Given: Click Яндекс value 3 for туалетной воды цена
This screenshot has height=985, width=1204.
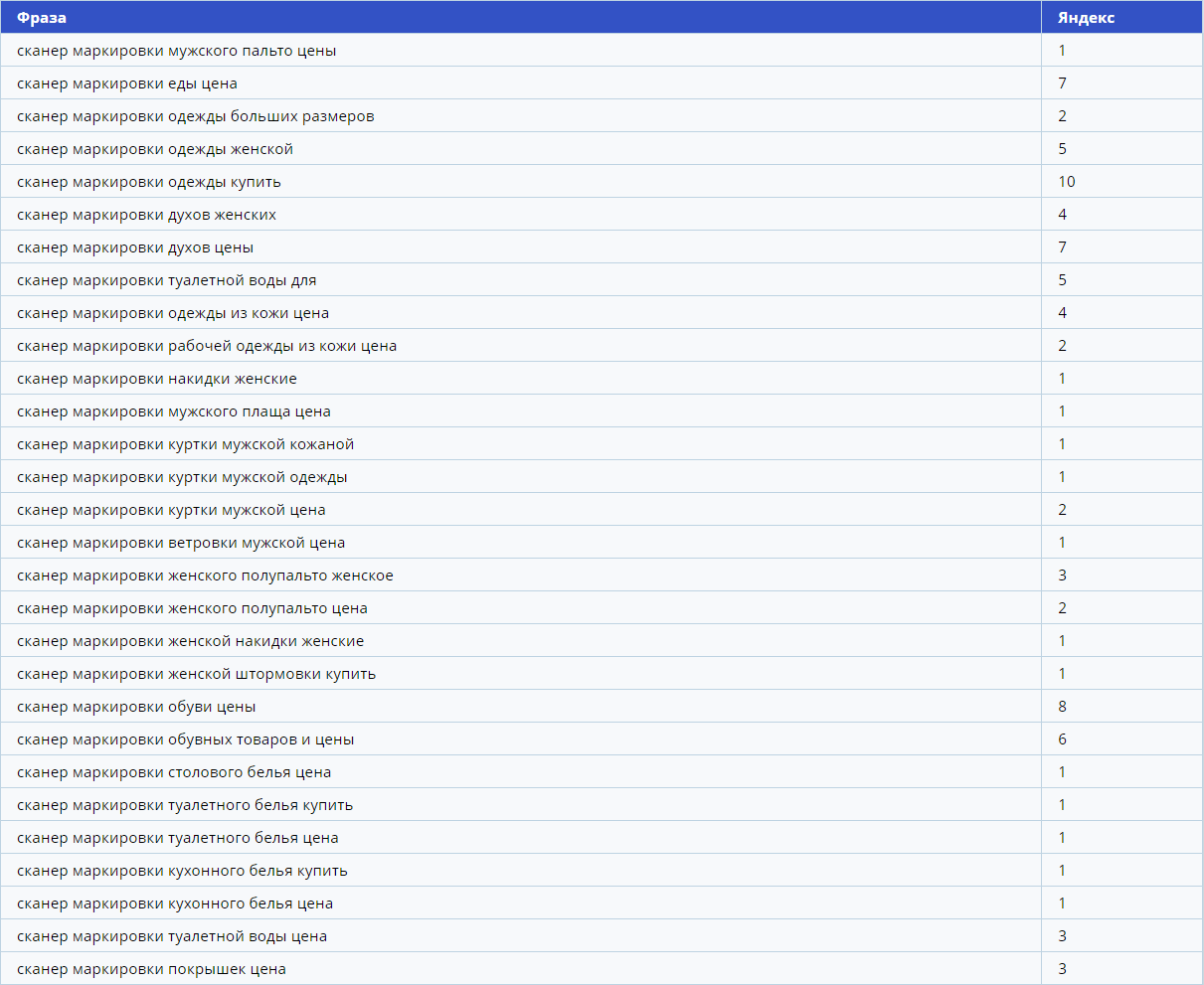Looking at the screenshot, I should tap(1063, 936).
